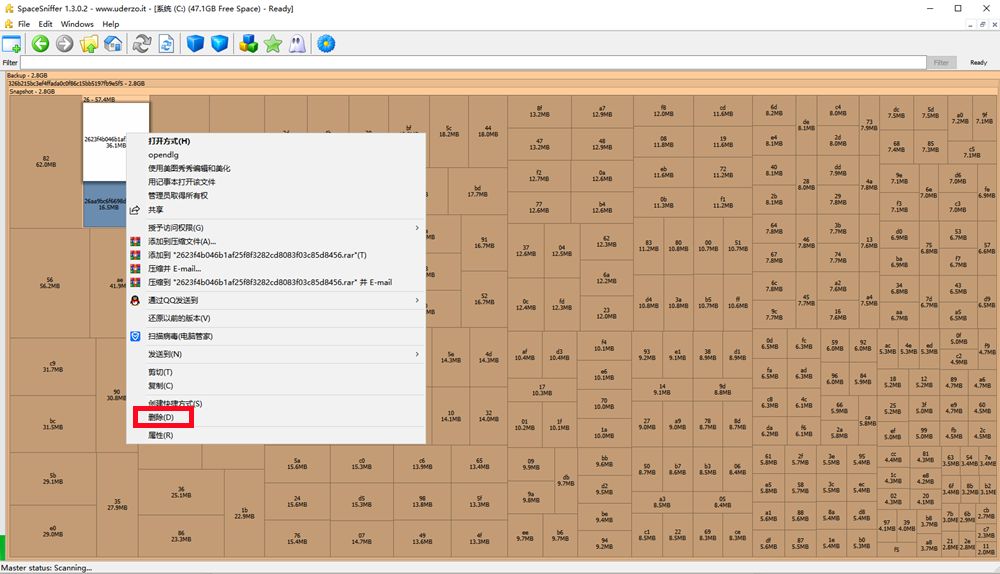The height and width of the screenshot is (574, 1000).
Task: Go back using the green arrow
Action: 40,44
